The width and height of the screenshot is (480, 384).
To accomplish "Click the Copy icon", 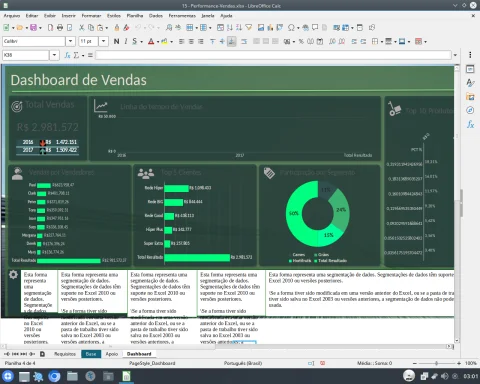I will [x=91, y=28].
